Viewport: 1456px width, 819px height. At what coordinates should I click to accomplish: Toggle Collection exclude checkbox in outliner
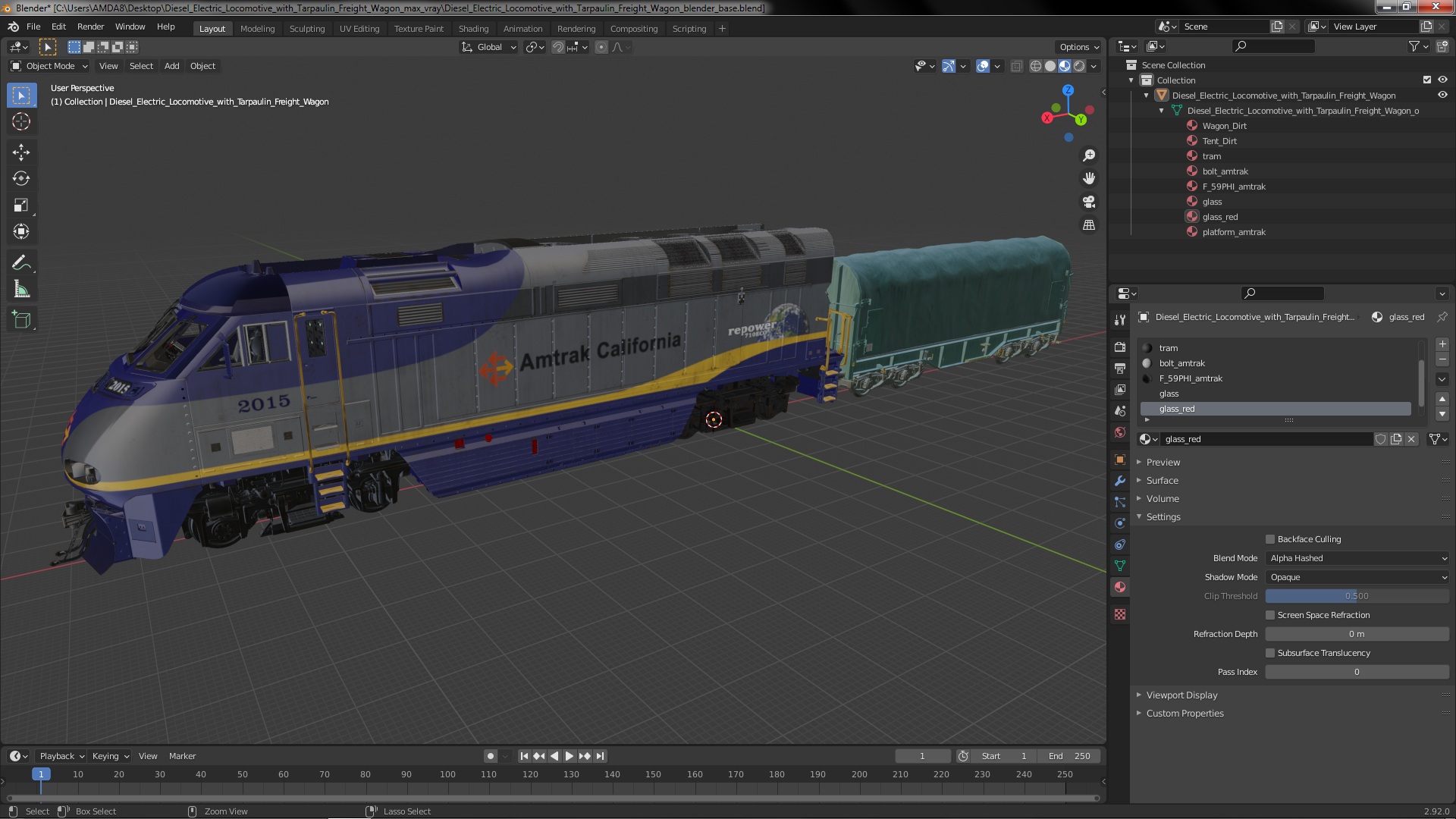(1427, 80)
